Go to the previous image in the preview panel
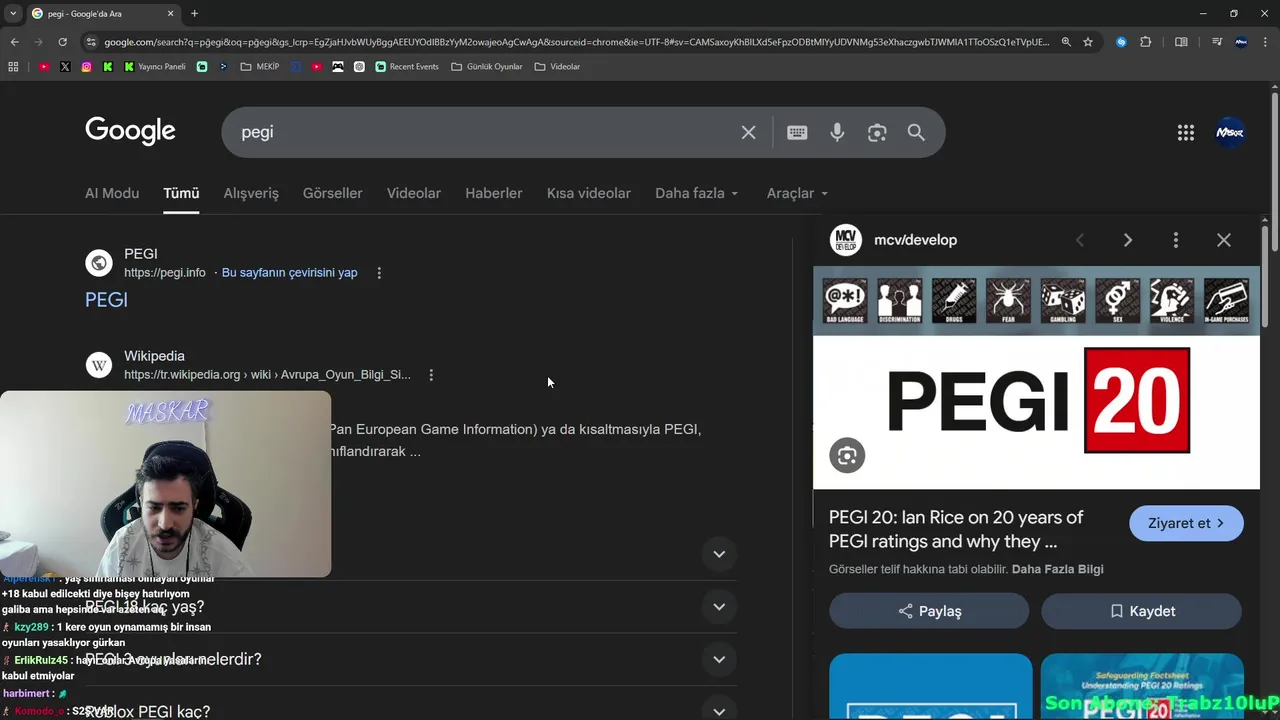Image resolution: width=1280 pixels, height=720 pixels. [1080, 240]
